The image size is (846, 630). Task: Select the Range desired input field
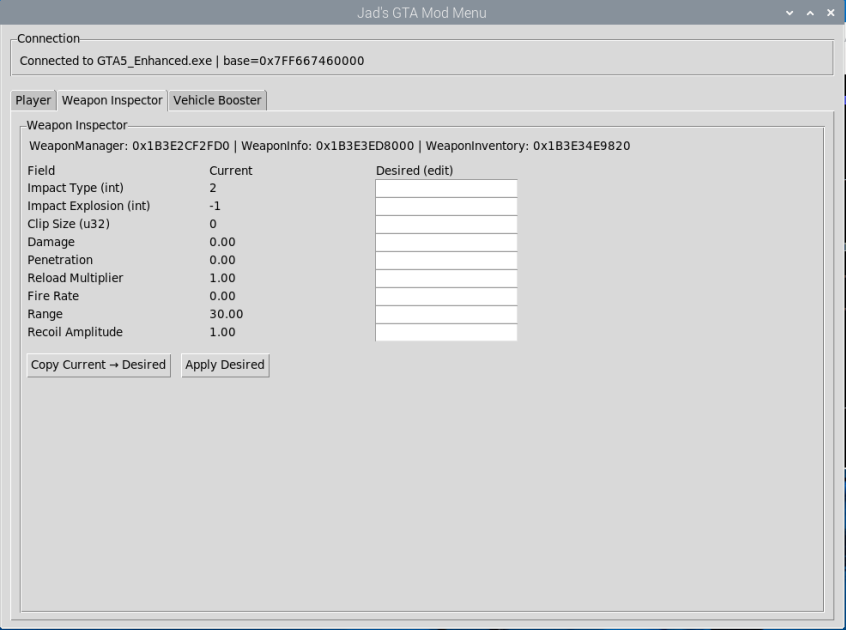click(445, 313)
